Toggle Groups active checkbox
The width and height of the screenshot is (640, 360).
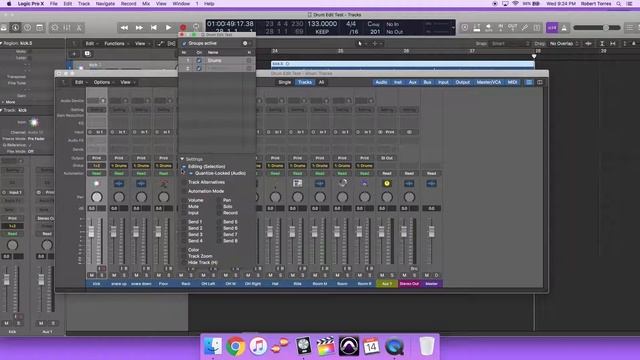pos(184,43)
